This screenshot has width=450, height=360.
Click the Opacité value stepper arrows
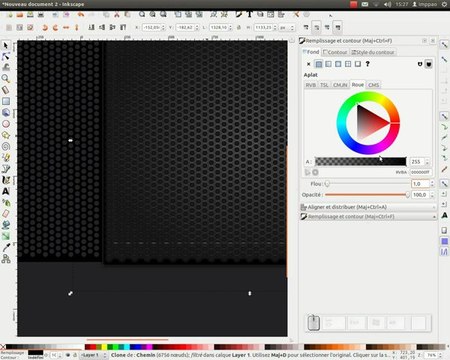tap(432, 195)
